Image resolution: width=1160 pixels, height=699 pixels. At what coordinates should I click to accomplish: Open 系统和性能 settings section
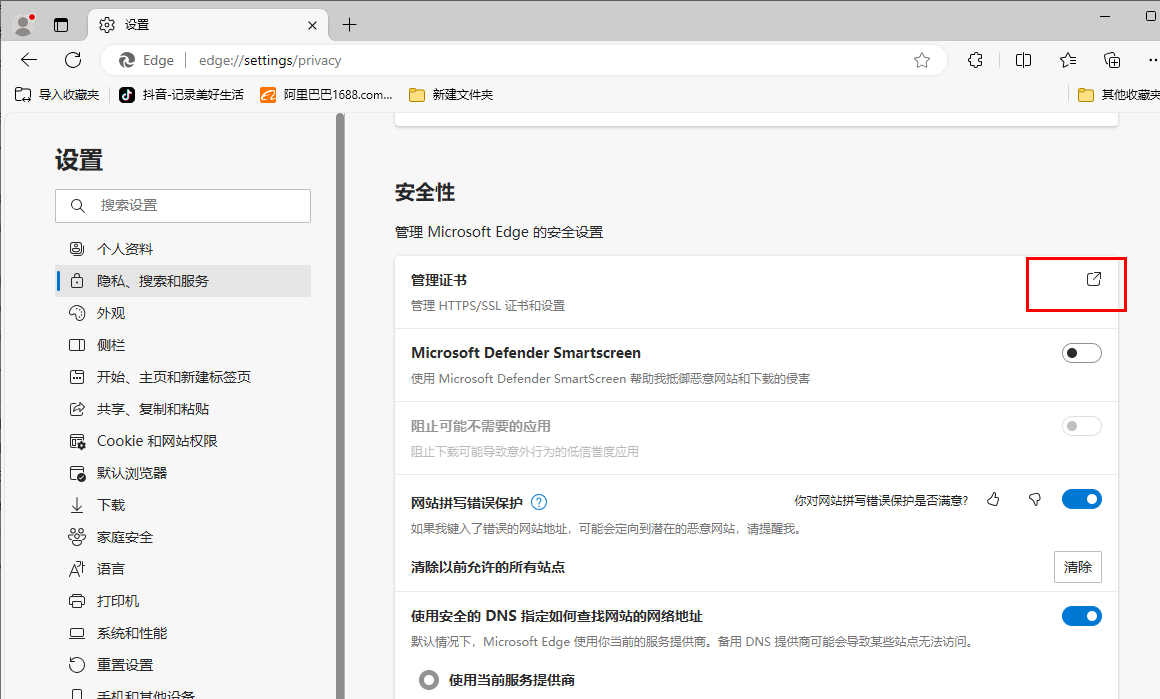(183, 633)
